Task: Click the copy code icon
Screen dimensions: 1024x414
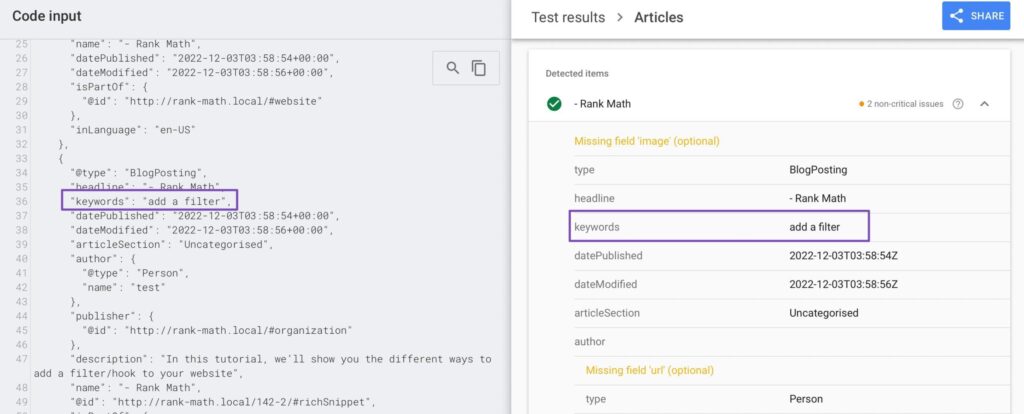Action: 479,68
